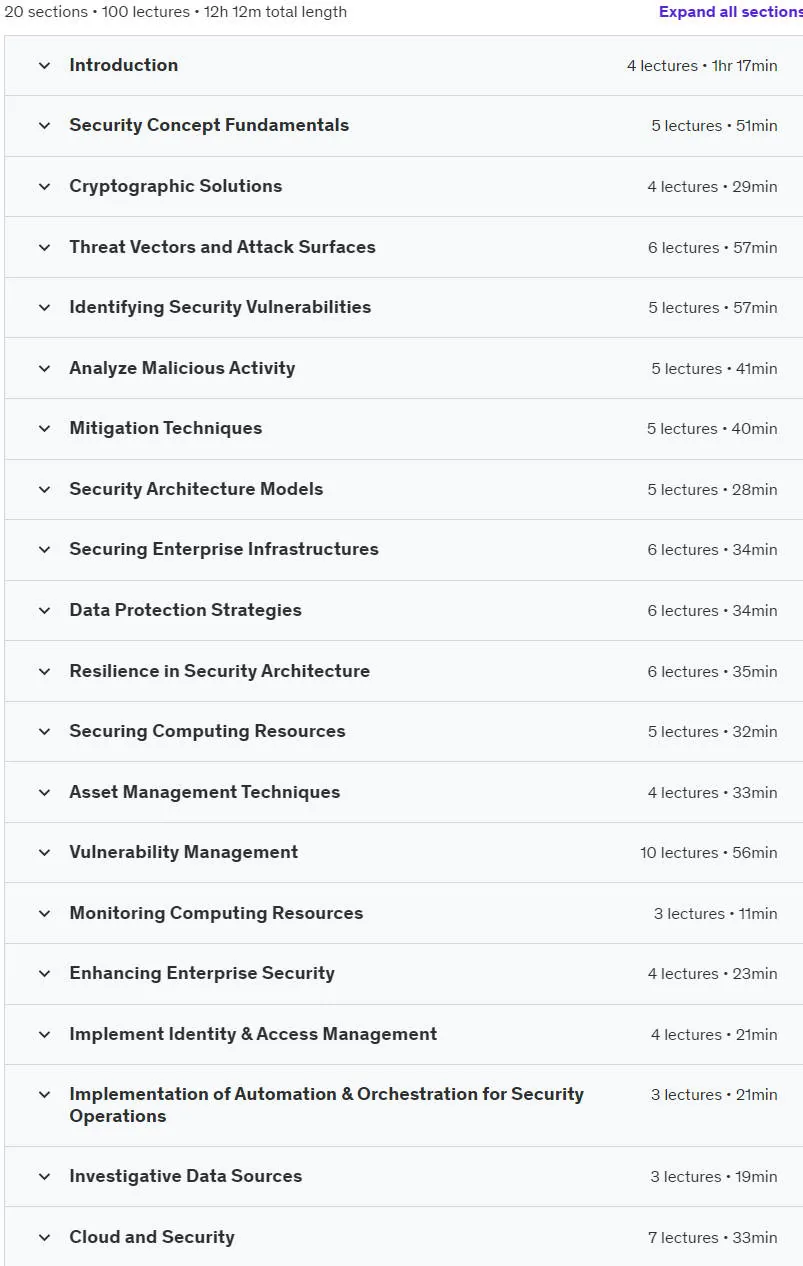Image resolution: width=803 pixels, height=1266 pixels.
Task: Click the Security Architecture Models chevron
Action: (x=44, y=490)
